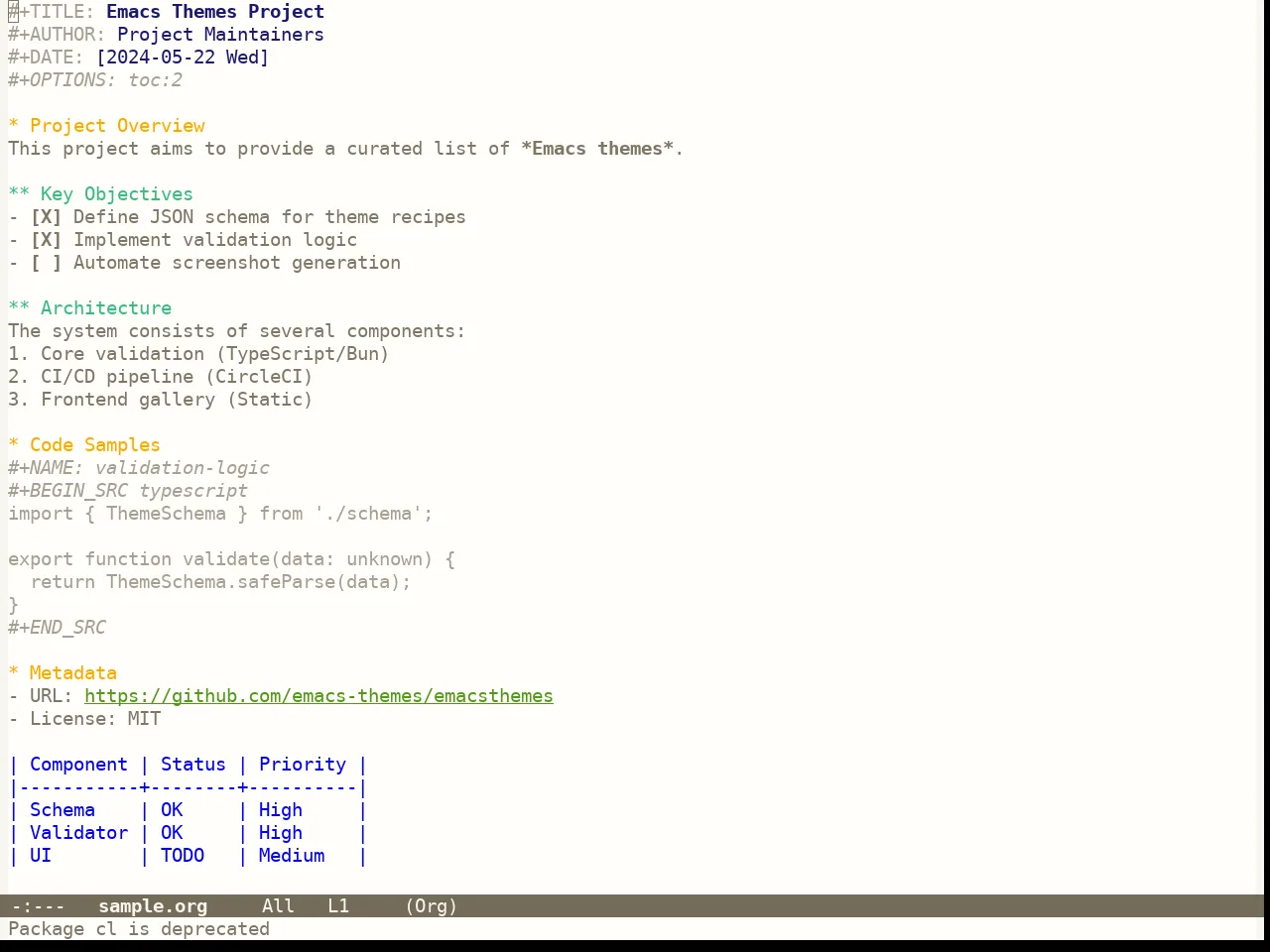This screenshot has width=1270, height=952.
Task: Click the All position indicator in mode line
Action: point(278,906)
